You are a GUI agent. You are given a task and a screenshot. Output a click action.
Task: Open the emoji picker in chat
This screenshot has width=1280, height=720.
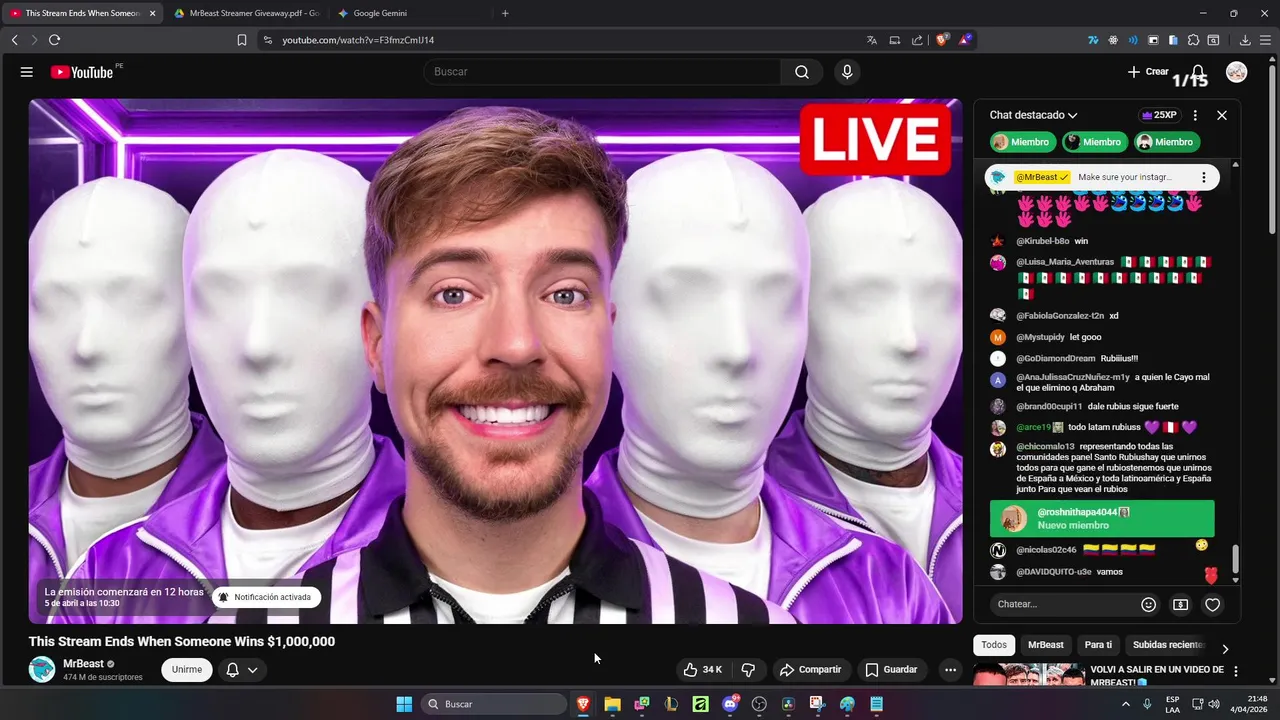1149,604
